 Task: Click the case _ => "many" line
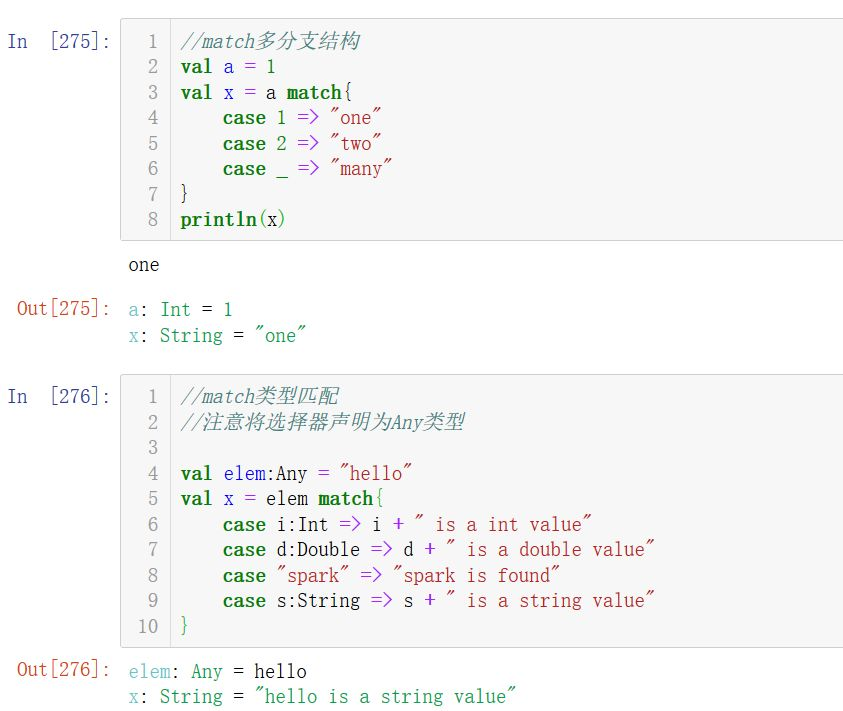307,169
